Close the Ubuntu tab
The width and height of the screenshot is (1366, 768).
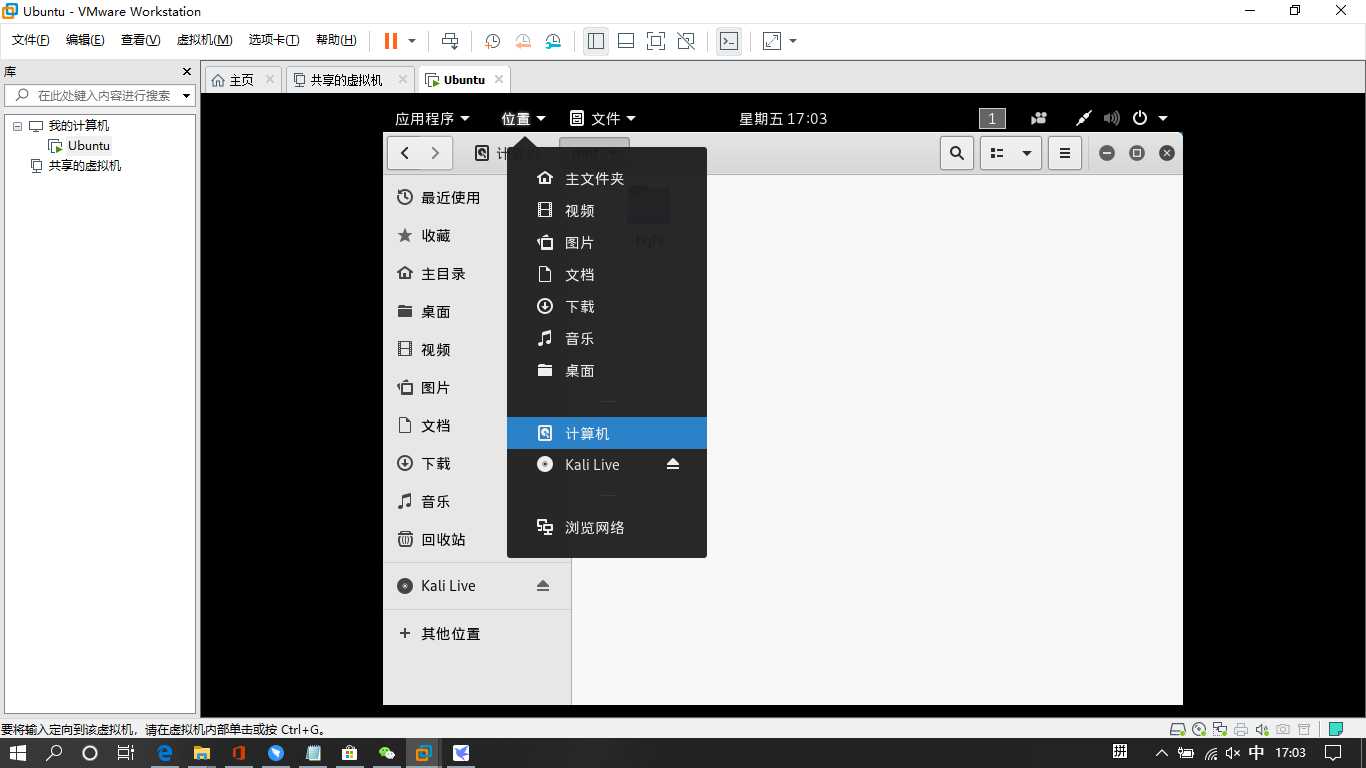pyautogui.click(x=499, y=79)
